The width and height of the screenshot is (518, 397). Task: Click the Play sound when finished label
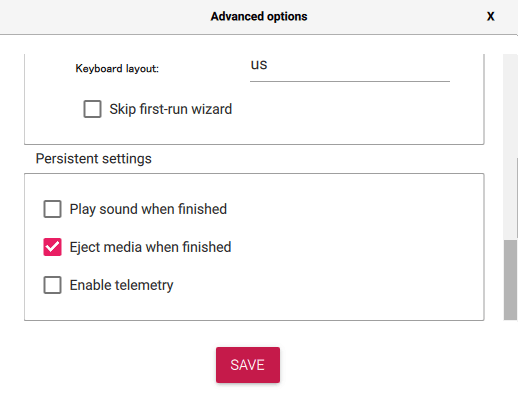click(x=148, y=209)
